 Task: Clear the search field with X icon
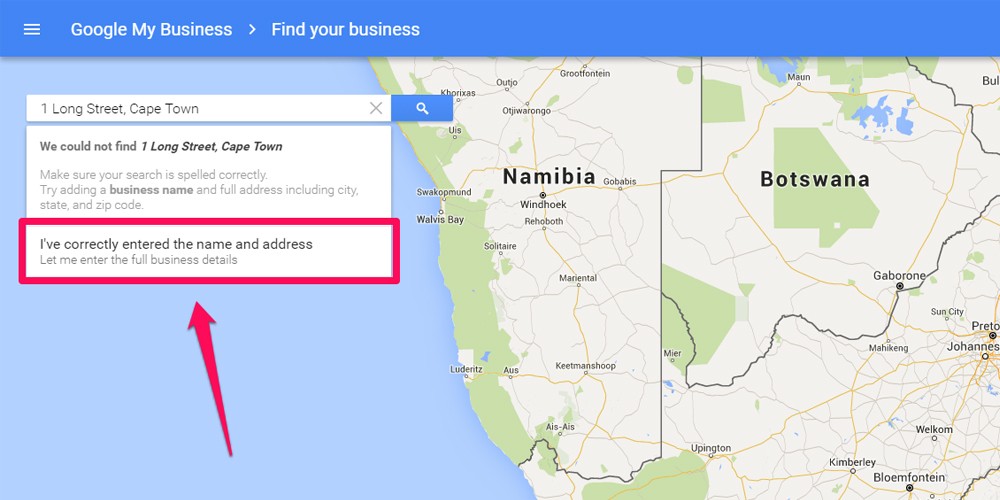376,108
